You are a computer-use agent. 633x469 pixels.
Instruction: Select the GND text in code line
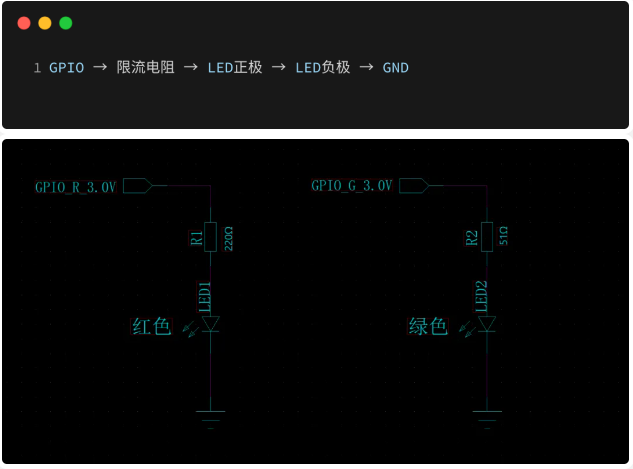click(x=396, y=67)
